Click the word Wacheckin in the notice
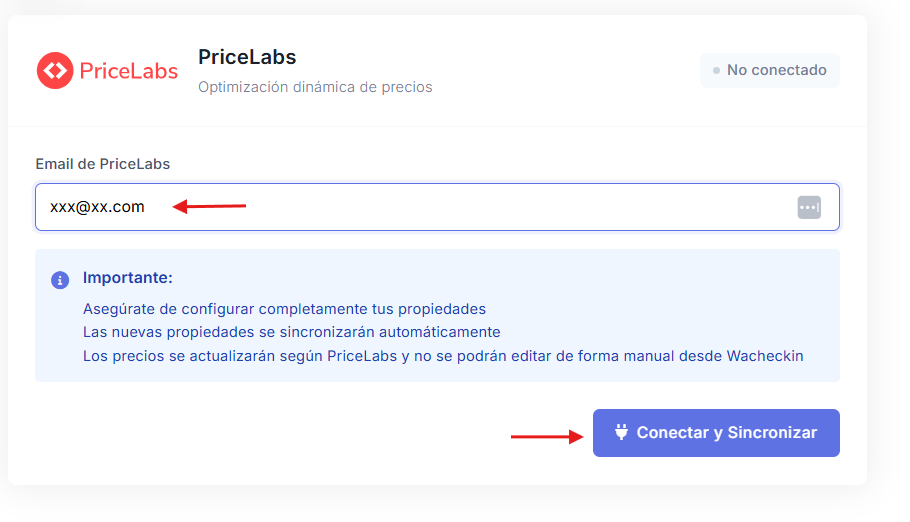Image resolution: width=910 pixels, height=522 pixels. tap(764, 355)
